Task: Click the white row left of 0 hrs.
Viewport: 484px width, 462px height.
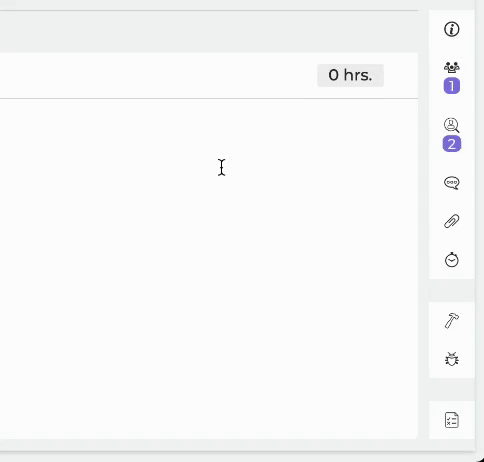Action: [x=158, y=75]
